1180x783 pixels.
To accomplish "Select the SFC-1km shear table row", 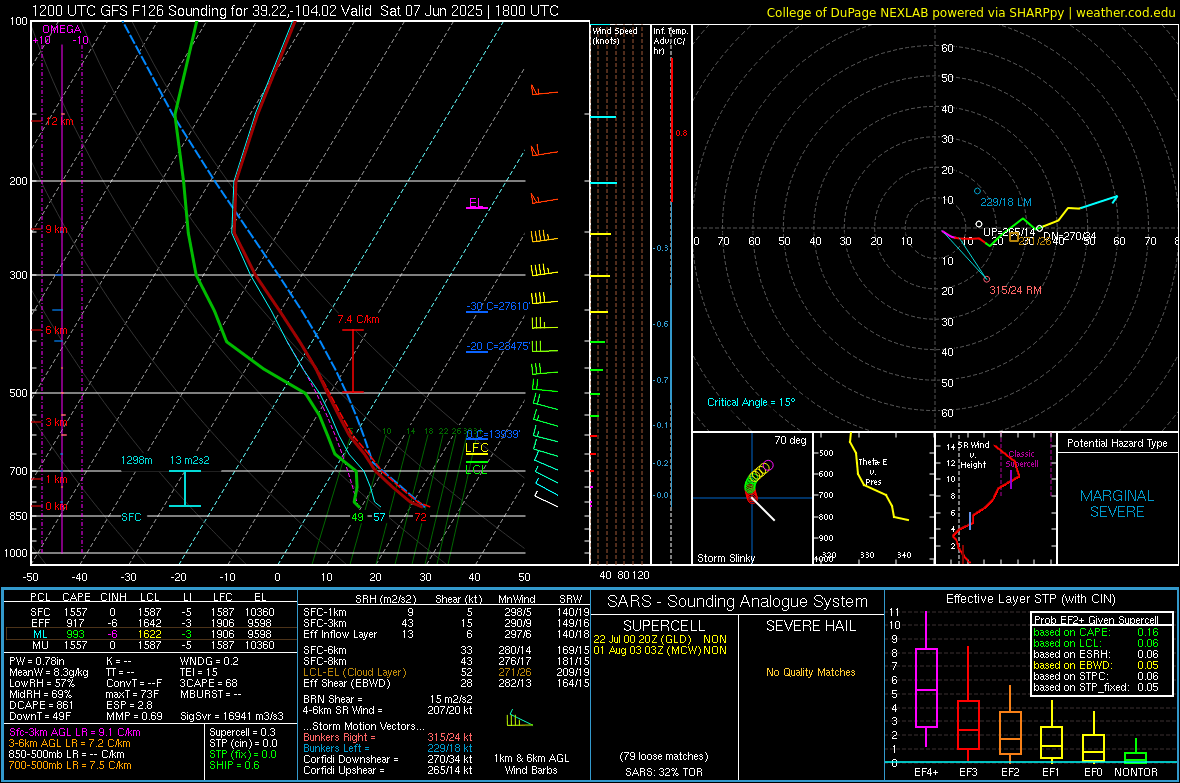I will click(446, 612).
